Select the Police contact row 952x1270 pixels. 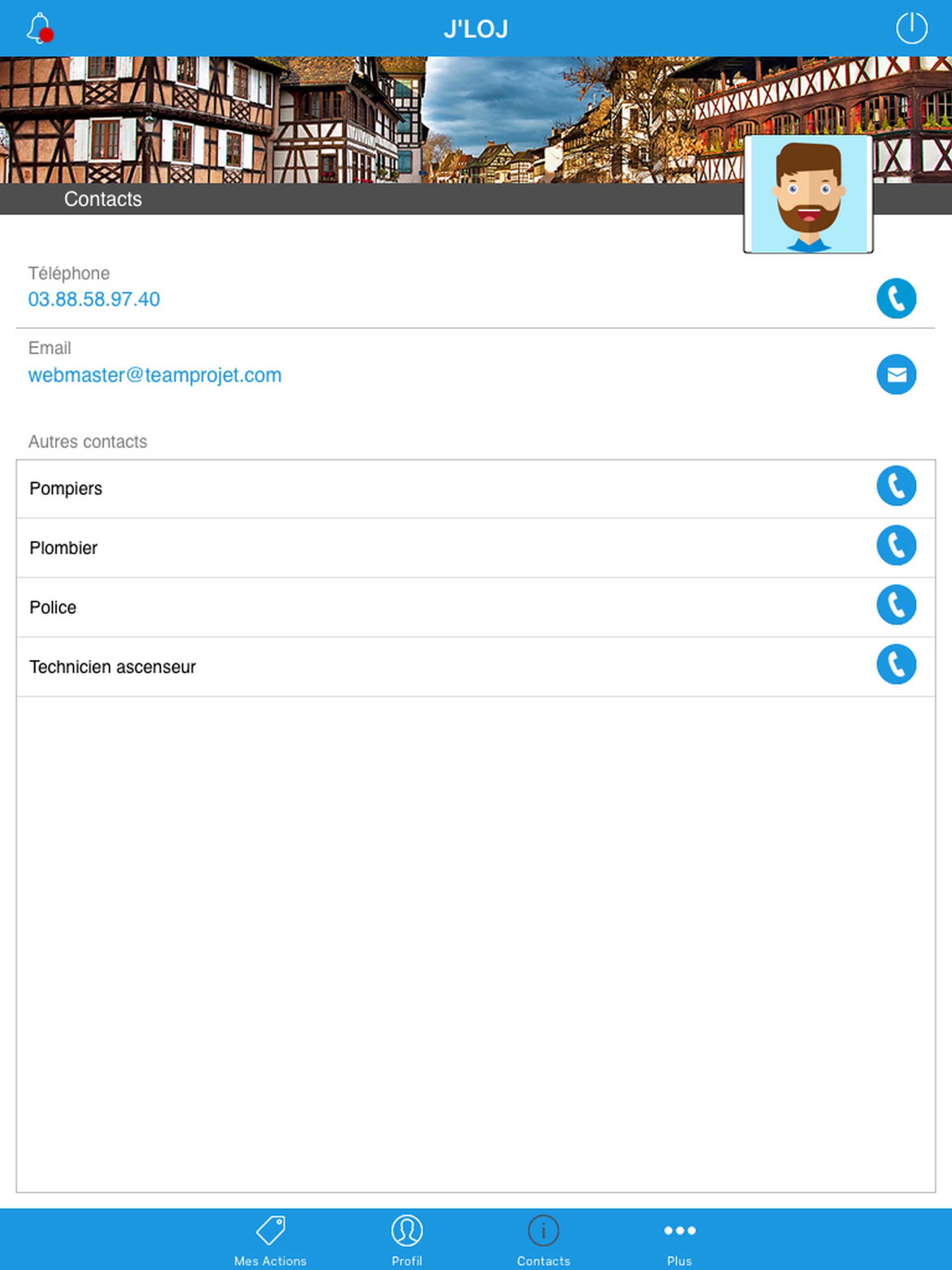[x=476, y=608]
